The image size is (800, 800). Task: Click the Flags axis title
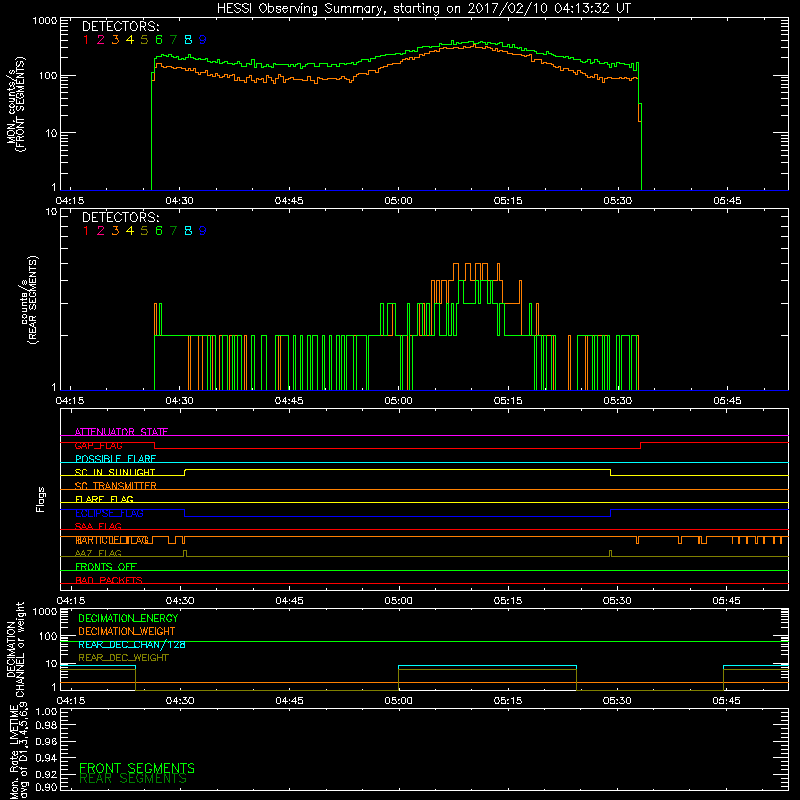click(41, 499)
